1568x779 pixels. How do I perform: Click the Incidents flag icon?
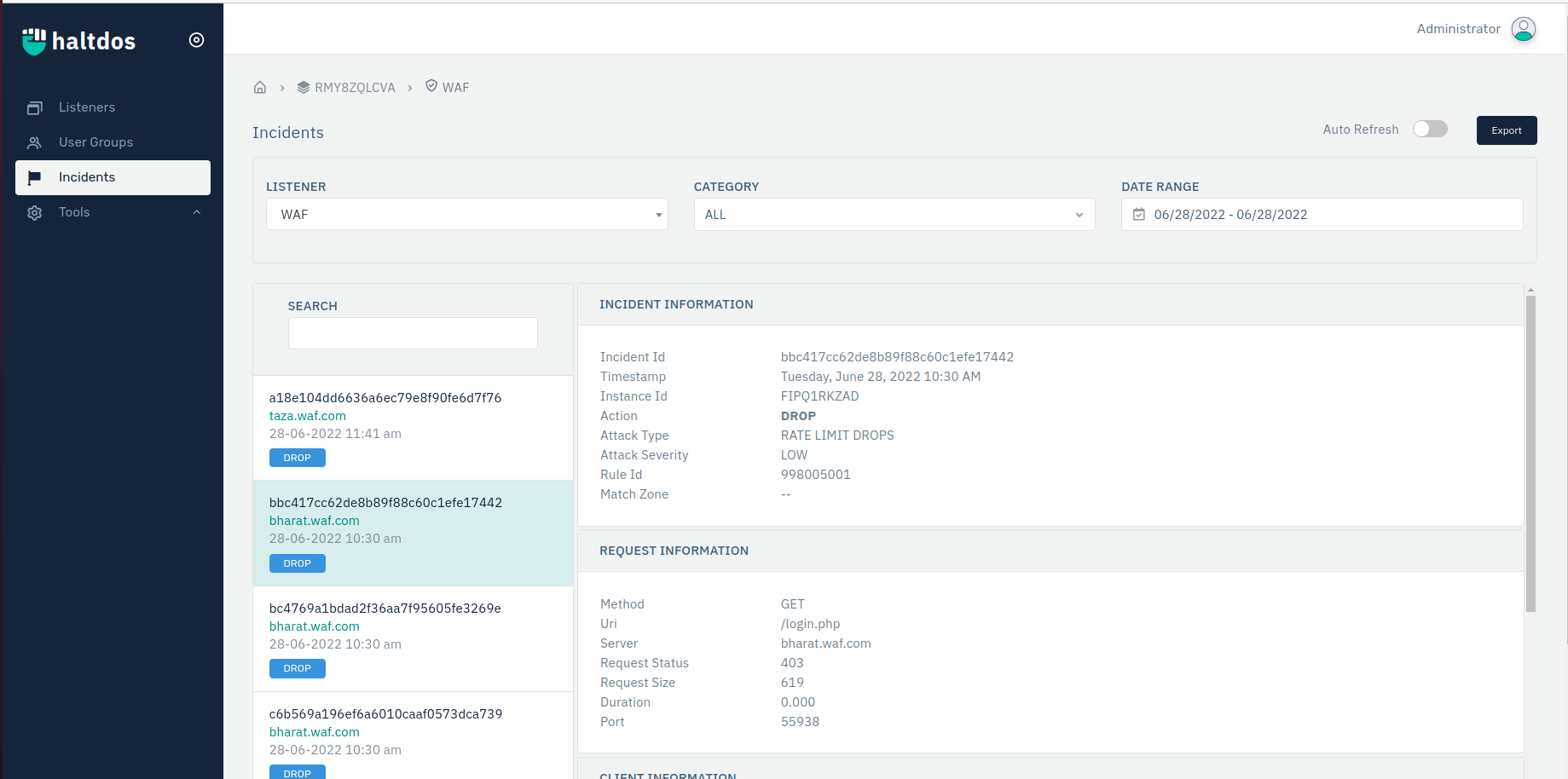click(35, 177)
